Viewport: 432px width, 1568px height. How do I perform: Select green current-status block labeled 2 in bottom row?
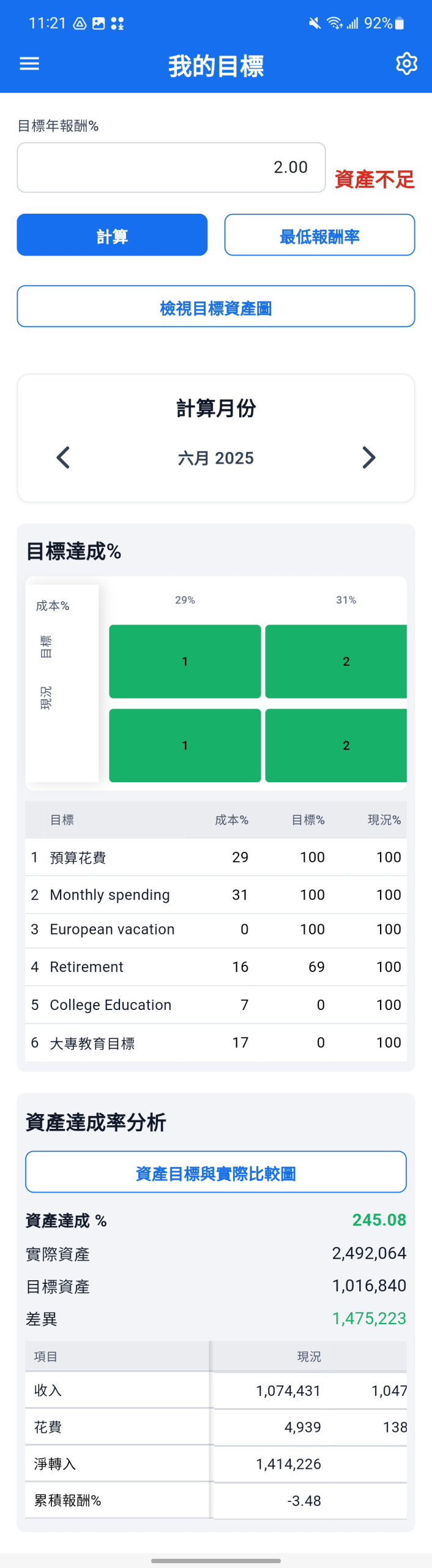[336, 745]
